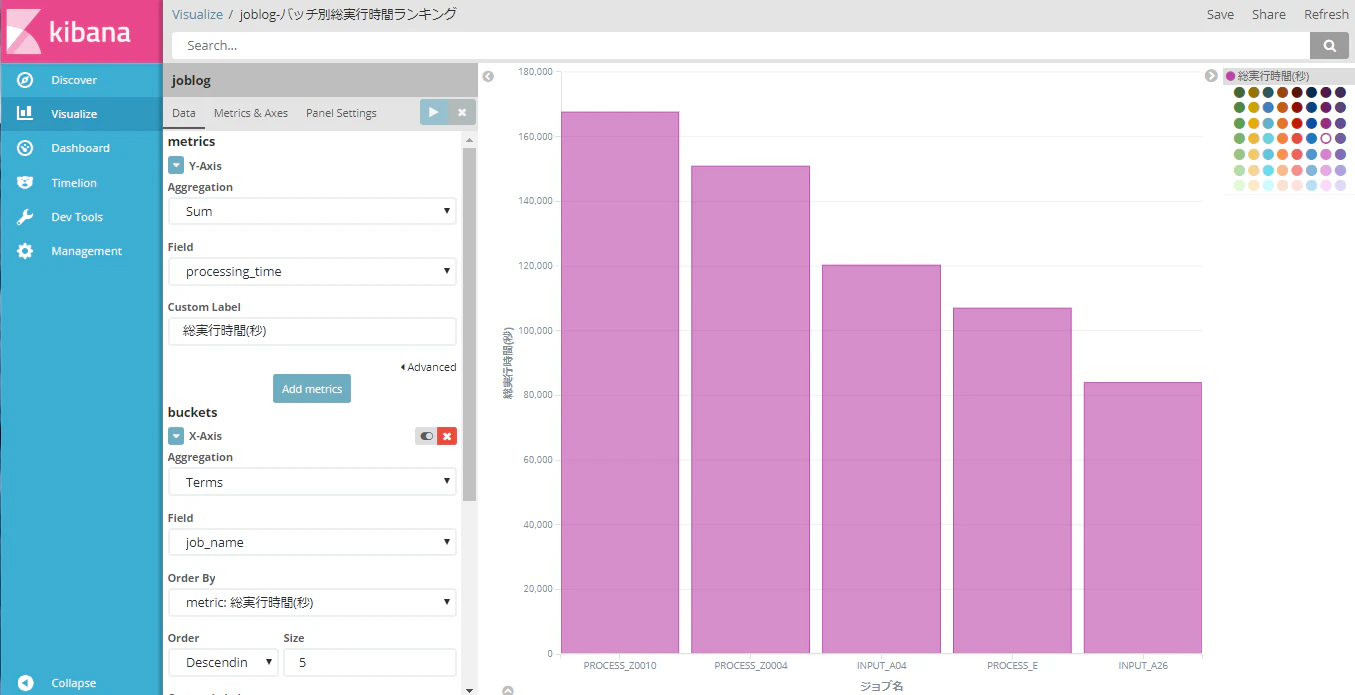The image size is (1355, 695).
Task: Click the 100,000 y-axis label
Action: (x=536, y=330)
